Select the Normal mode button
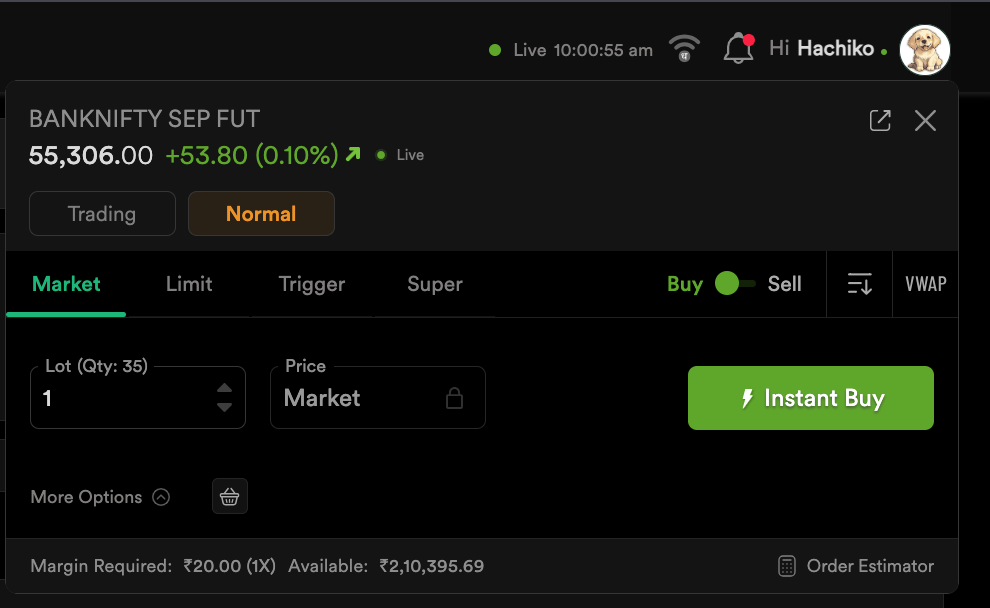This screenshot has height=608, width=990. point(261,213)
